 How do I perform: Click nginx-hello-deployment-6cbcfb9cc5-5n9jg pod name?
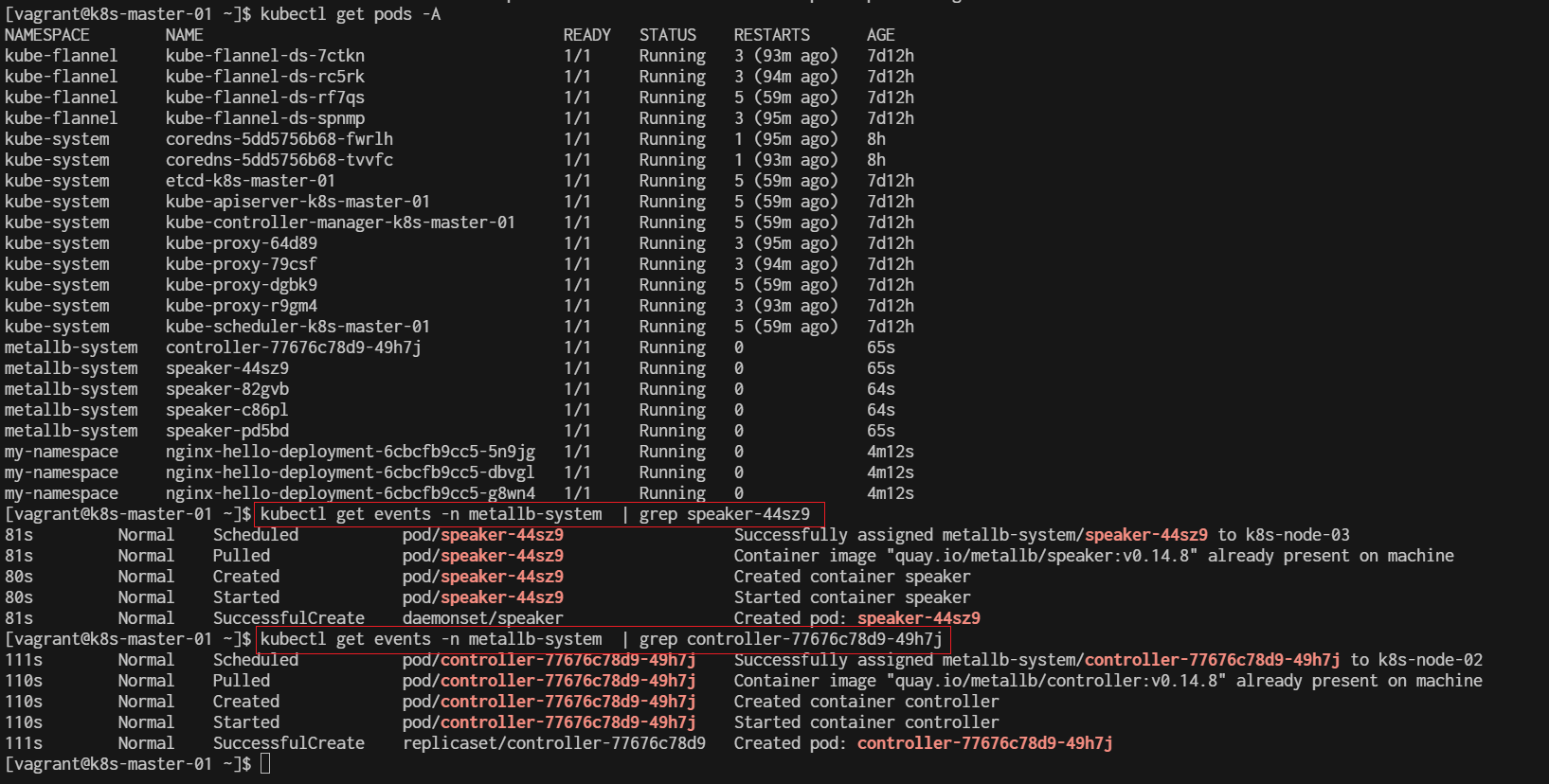click(351, 452)
